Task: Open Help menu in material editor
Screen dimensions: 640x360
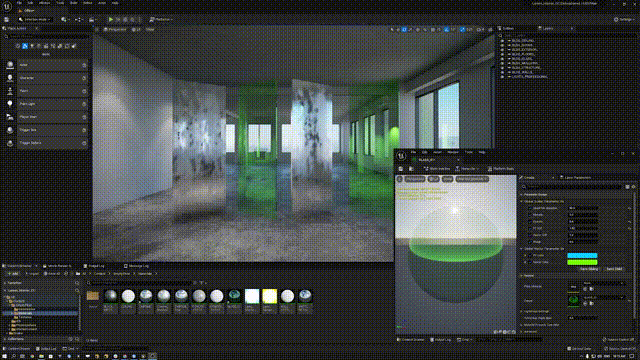Action: pos(482,152)
